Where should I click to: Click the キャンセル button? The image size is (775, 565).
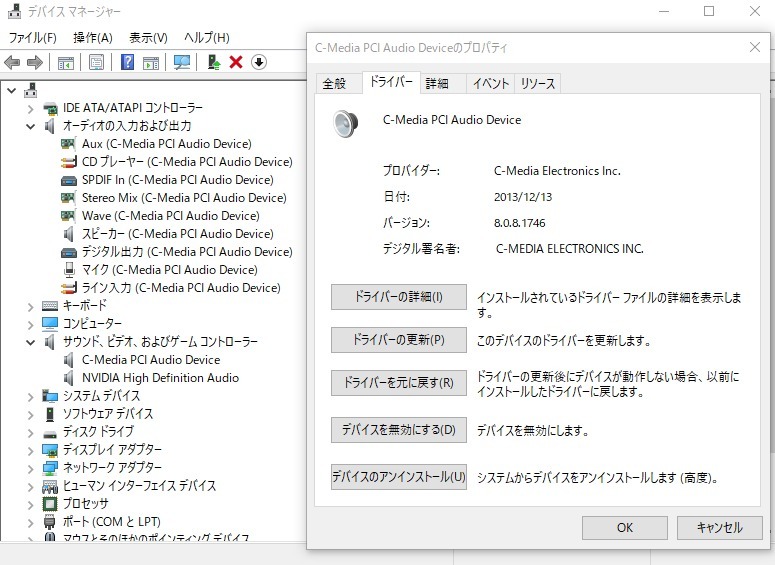click(x=719, y=528)
